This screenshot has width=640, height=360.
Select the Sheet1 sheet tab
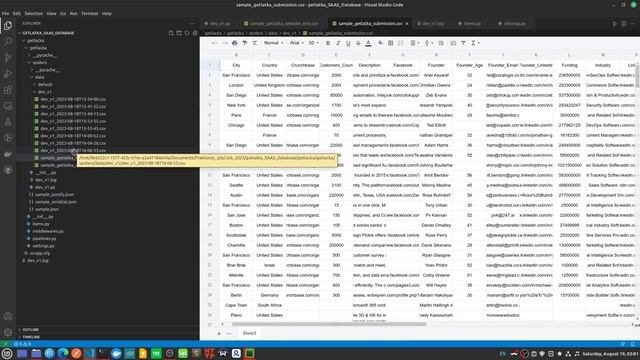[x=249, y=333]
